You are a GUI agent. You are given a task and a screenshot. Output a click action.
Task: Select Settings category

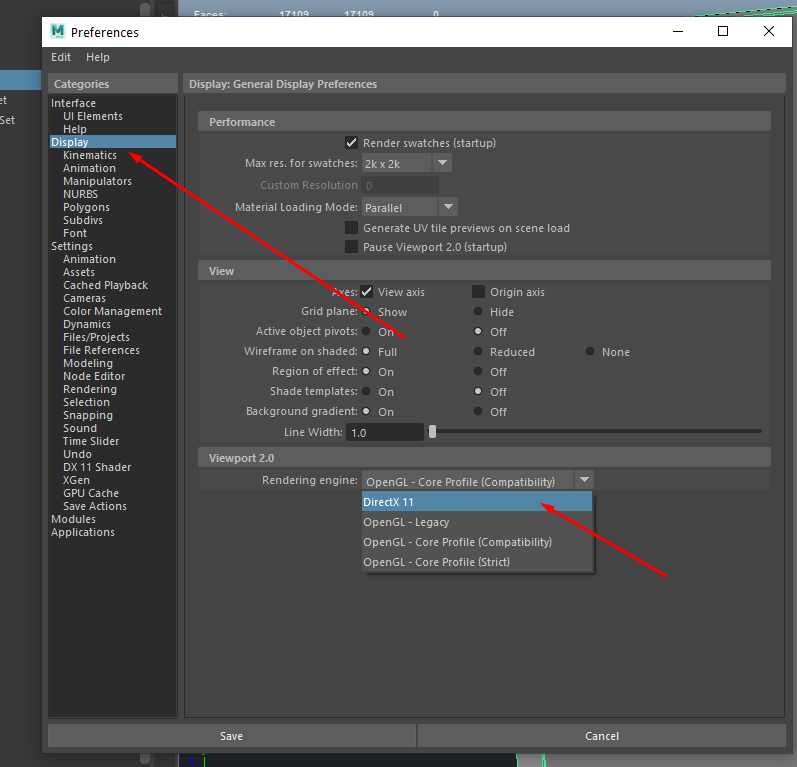pos(72,246)
